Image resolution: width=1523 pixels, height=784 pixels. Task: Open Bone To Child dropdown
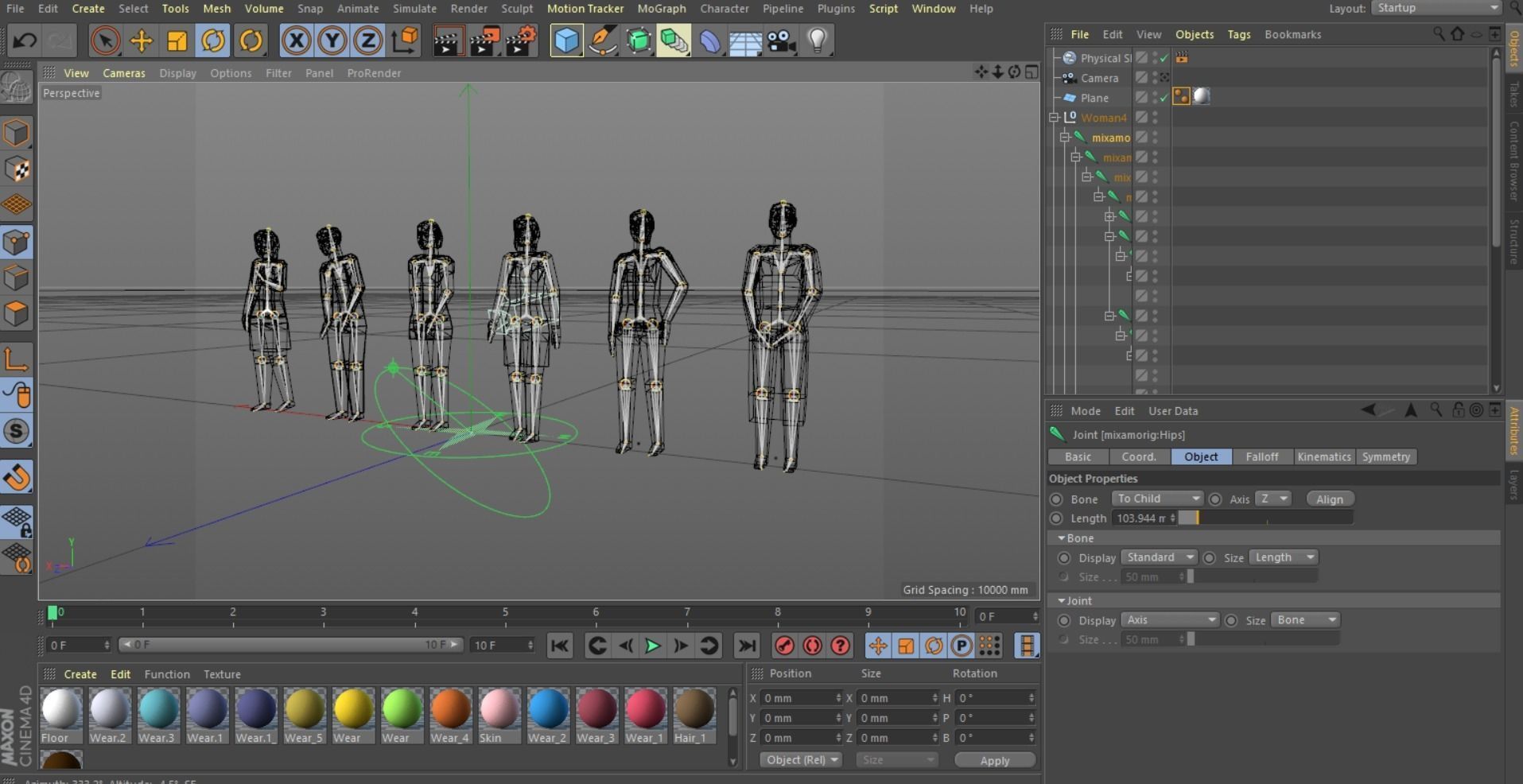click(1157, 499)
